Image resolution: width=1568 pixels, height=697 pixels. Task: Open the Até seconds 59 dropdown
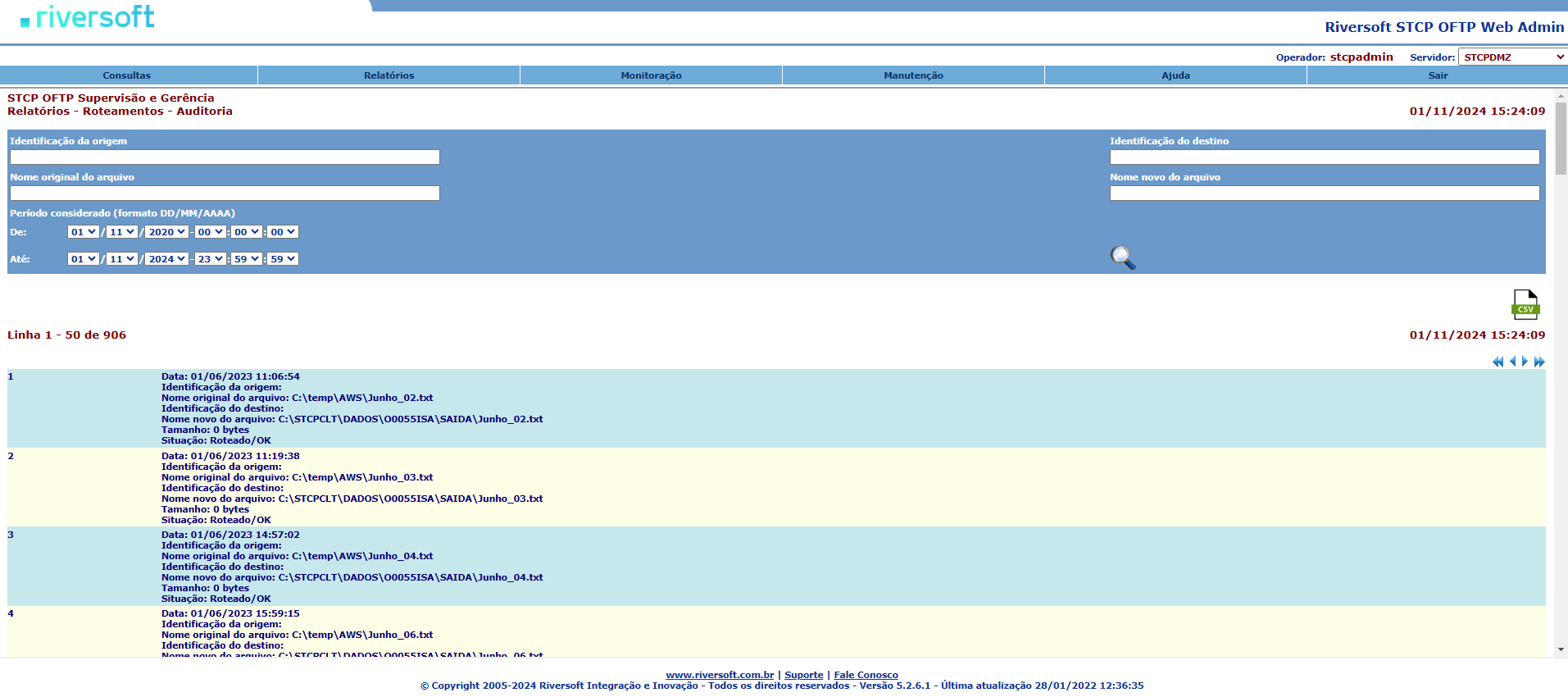[283, 259]
